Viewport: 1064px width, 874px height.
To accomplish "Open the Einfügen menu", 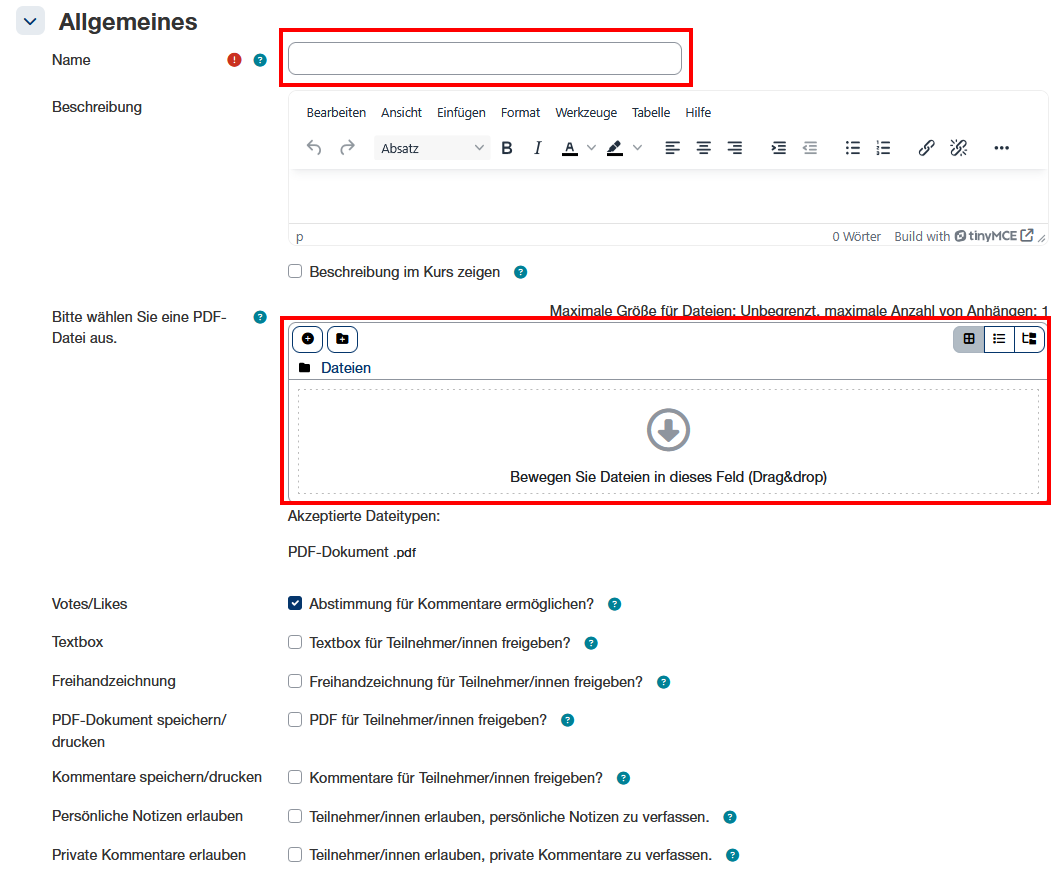I will coord(461,112).
